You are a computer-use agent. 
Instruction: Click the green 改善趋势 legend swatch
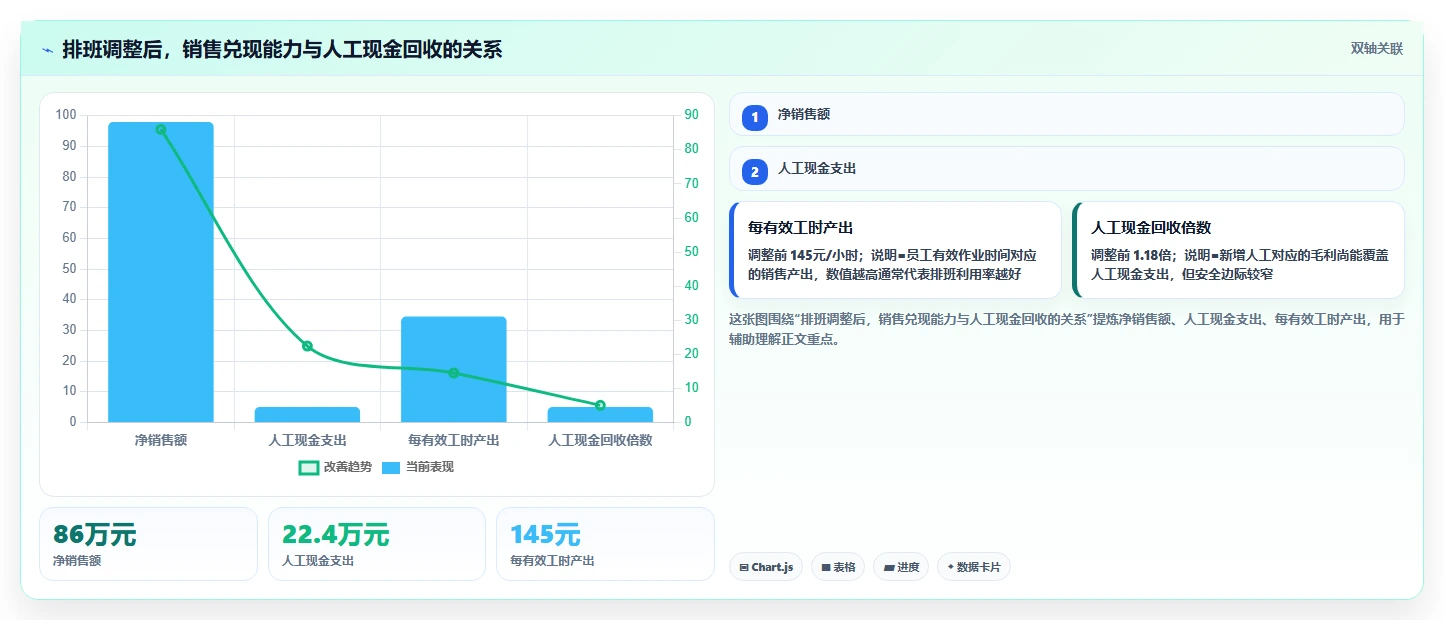coord(309,467)
